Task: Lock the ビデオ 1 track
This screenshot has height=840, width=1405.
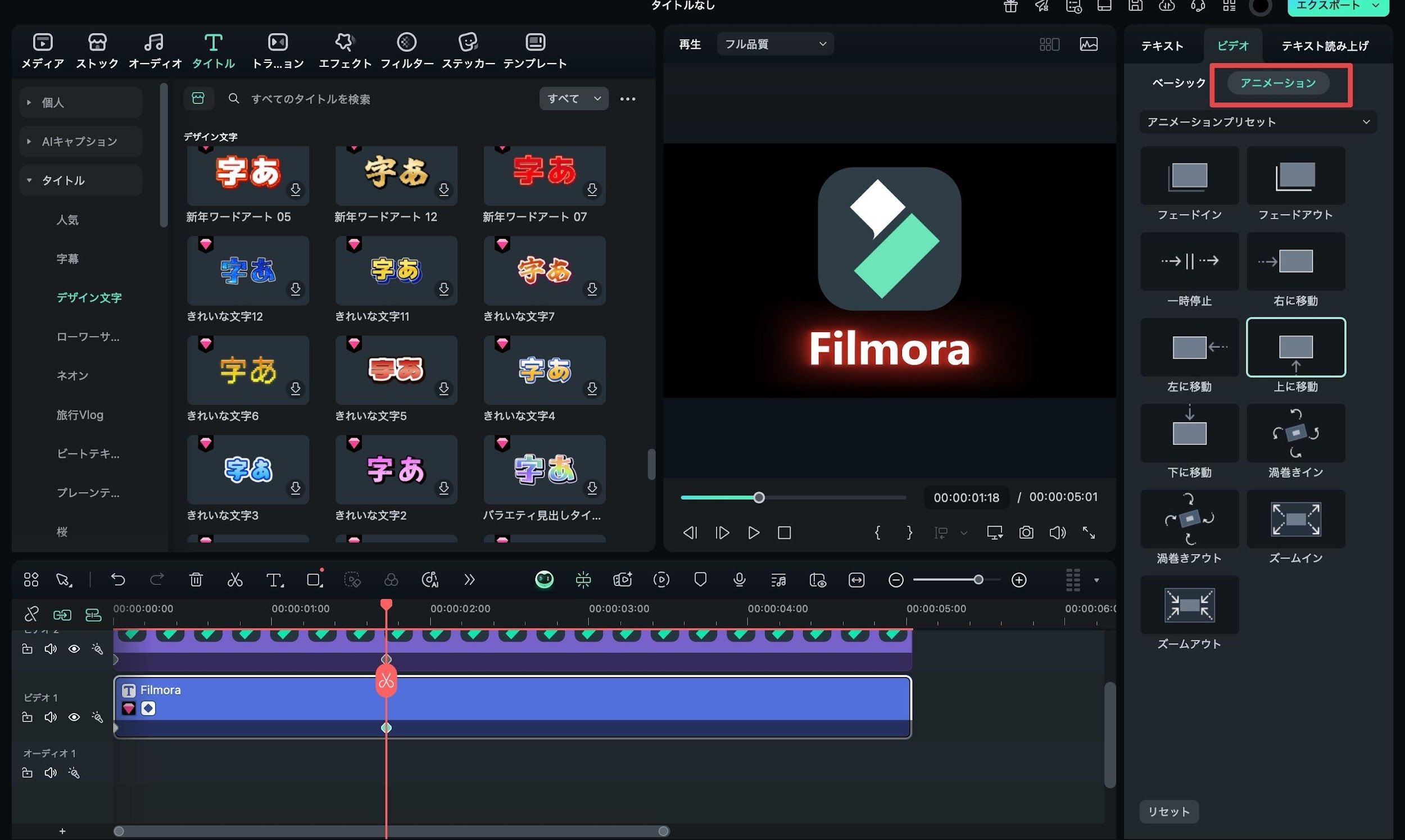Action: point(27,717)
